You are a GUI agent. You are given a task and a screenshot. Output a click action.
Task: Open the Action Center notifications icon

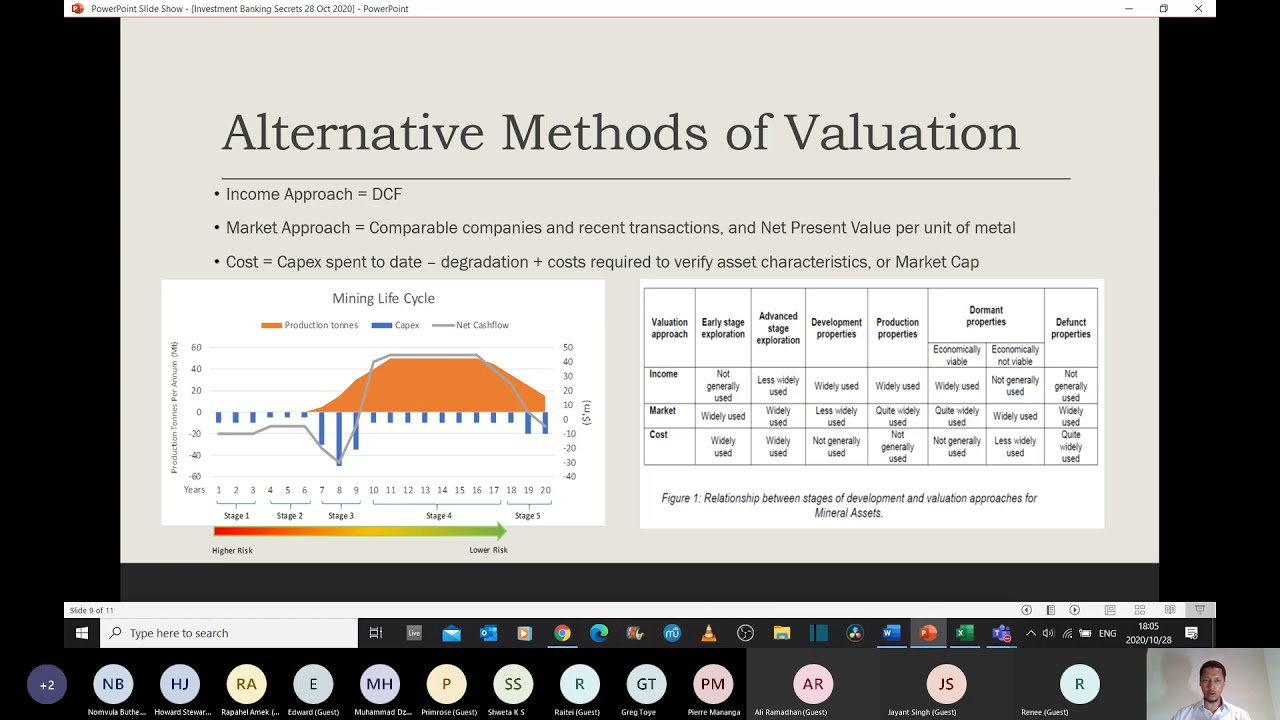click(1191, 633)
